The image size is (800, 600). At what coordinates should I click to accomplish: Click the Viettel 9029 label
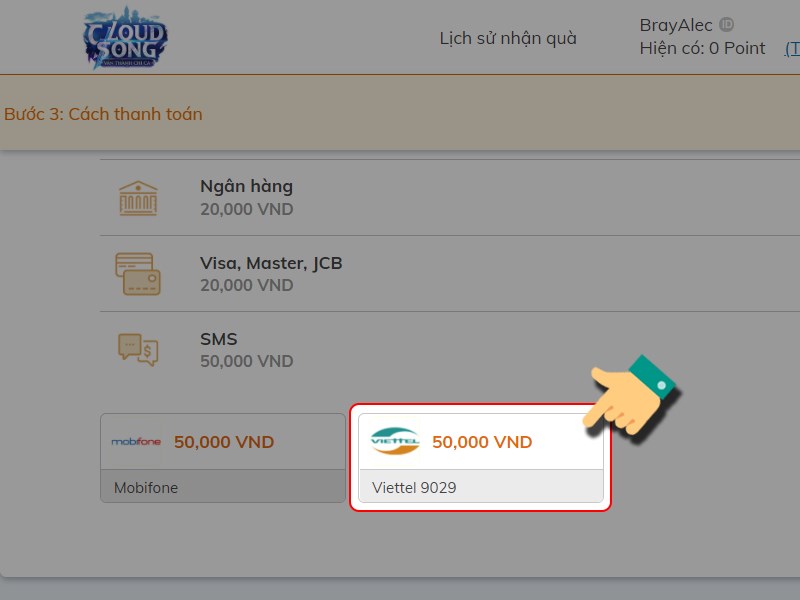tap(414, 488)
